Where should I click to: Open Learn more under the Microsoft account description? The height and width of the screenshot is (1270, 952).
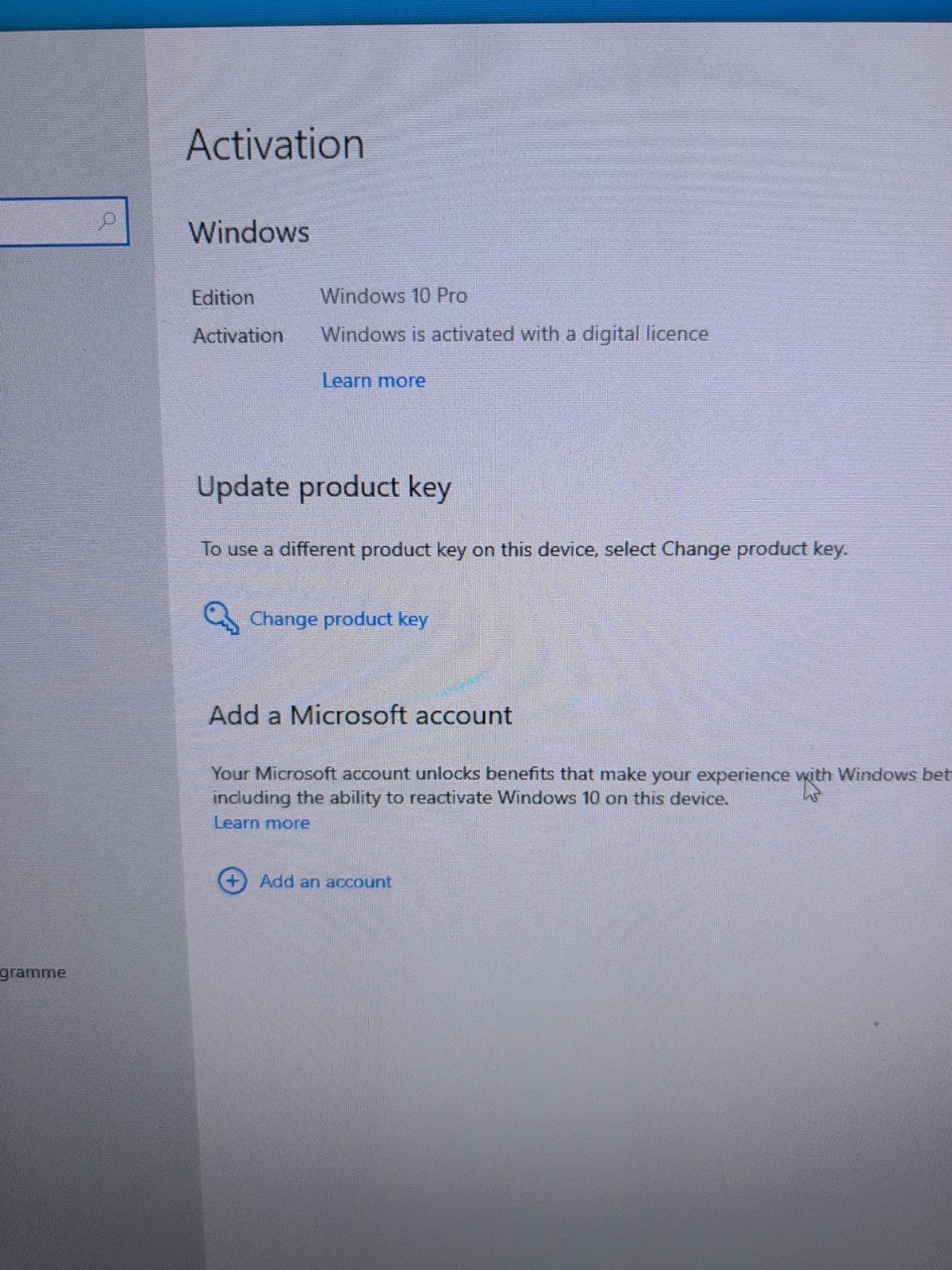point(261,822)
